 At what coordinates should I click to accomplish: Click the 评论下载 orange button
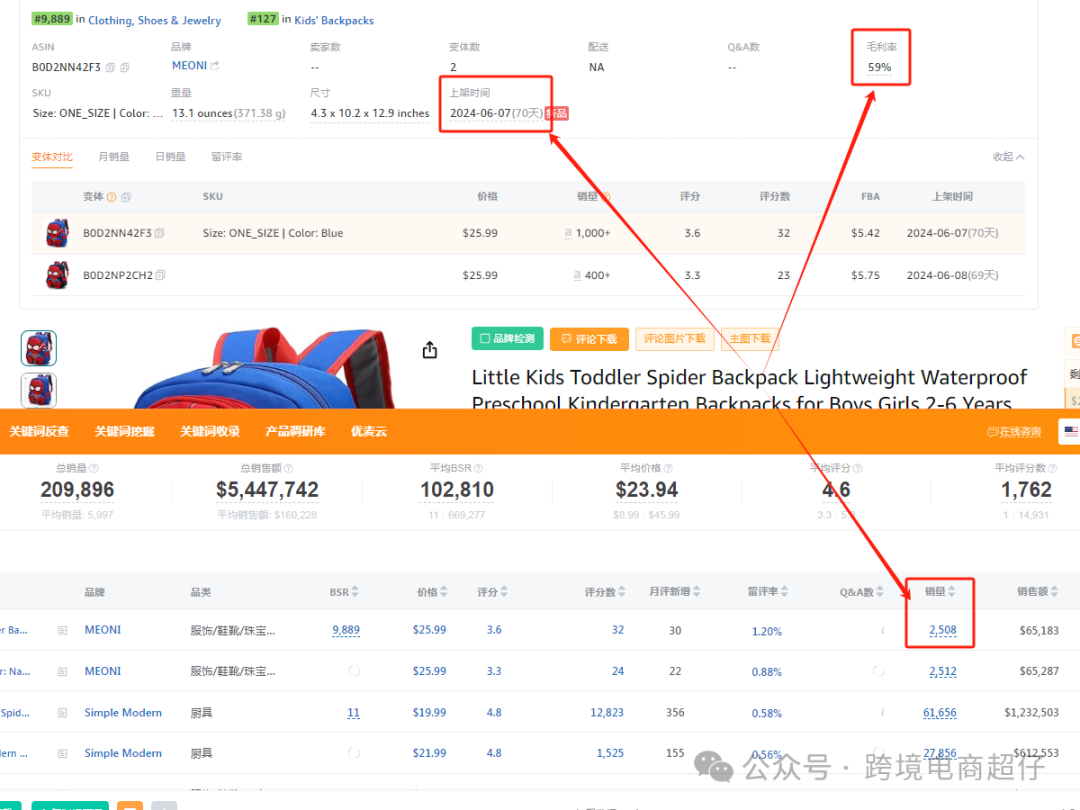(x=595, y=339)
